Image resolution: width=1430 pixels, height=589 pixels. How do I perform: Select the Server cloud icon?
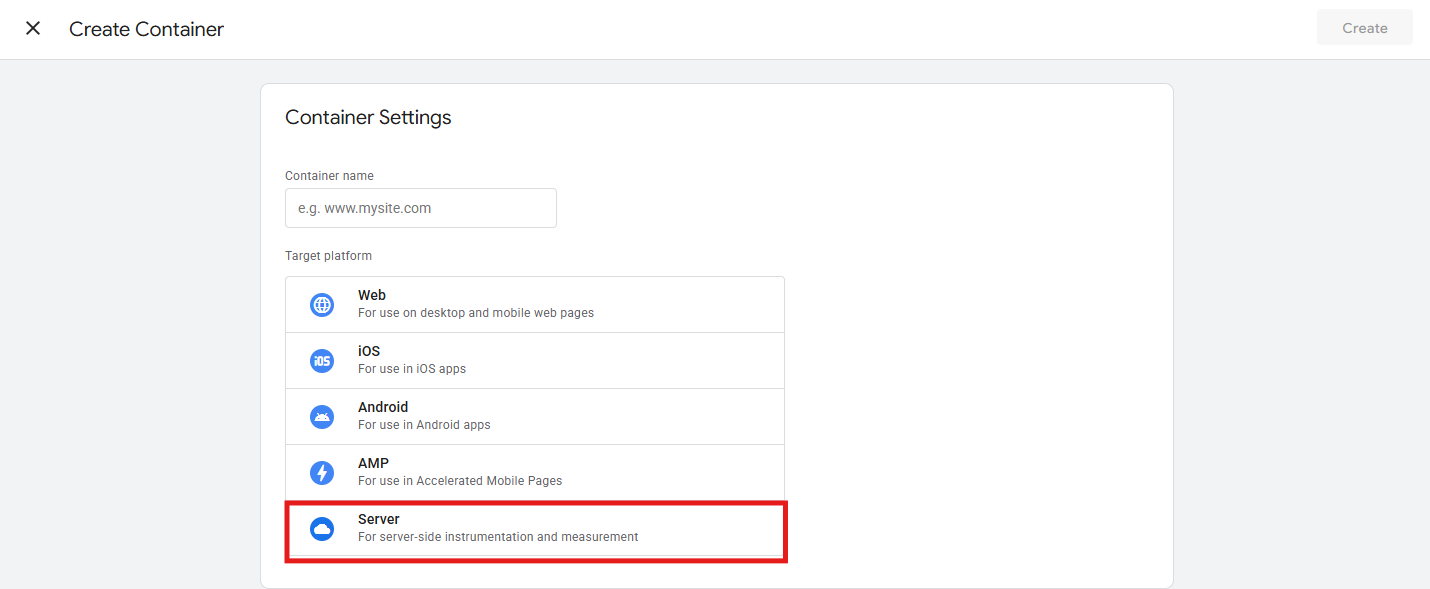322,529
